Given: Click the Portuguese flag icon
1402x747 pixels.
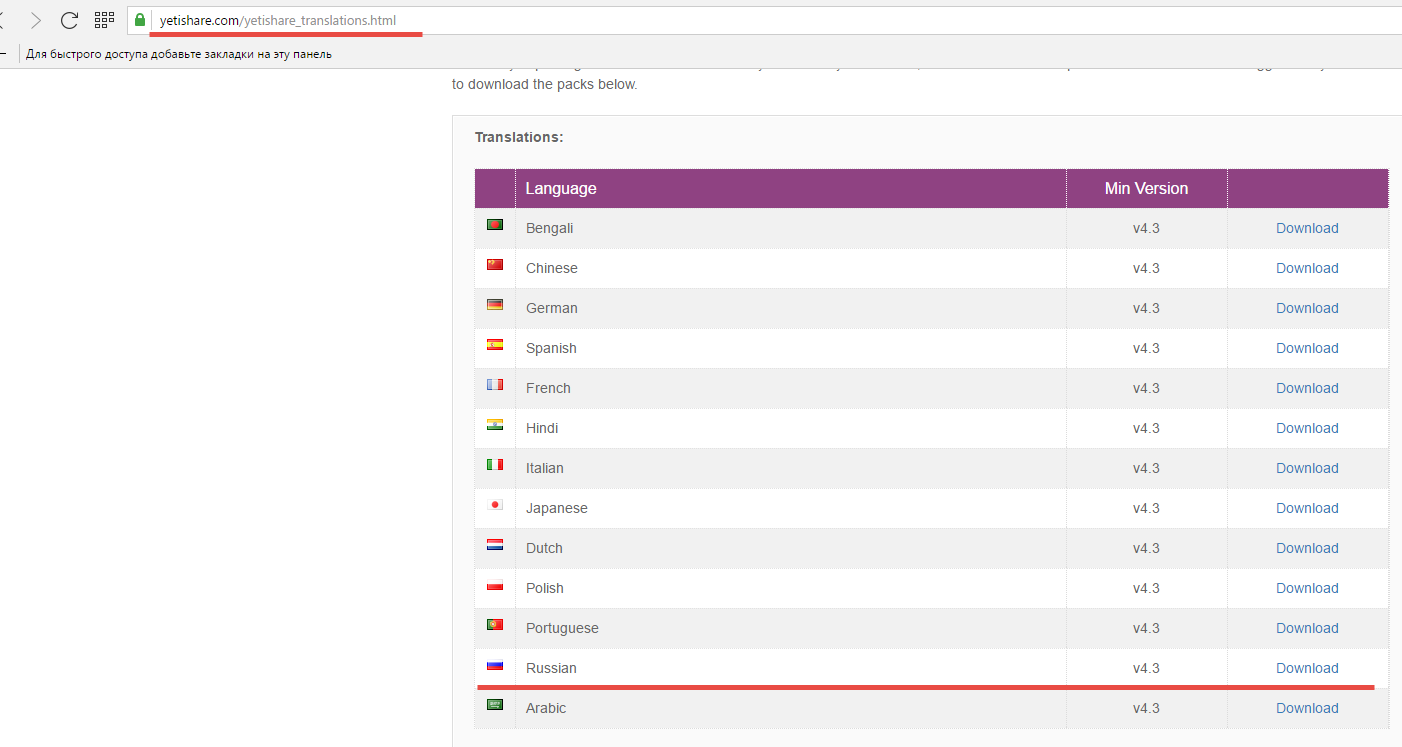Looking at the screenshot, I should pos(495,625).
